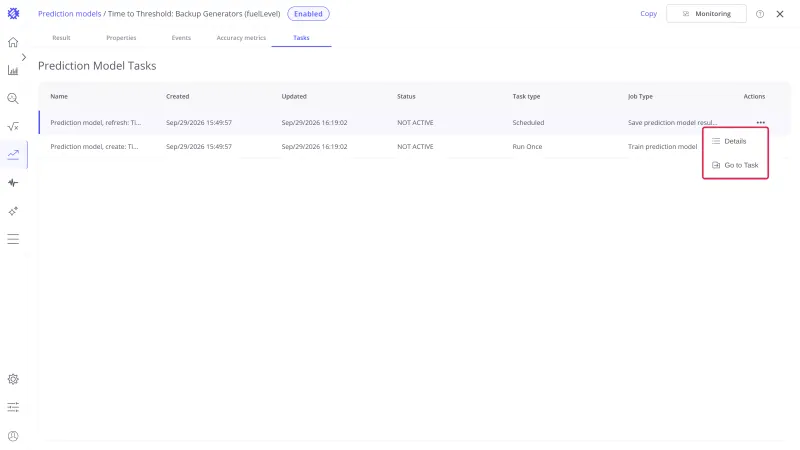Click the Job Type column header
This screenshot has width=800, height=450.
pos(640,96)
